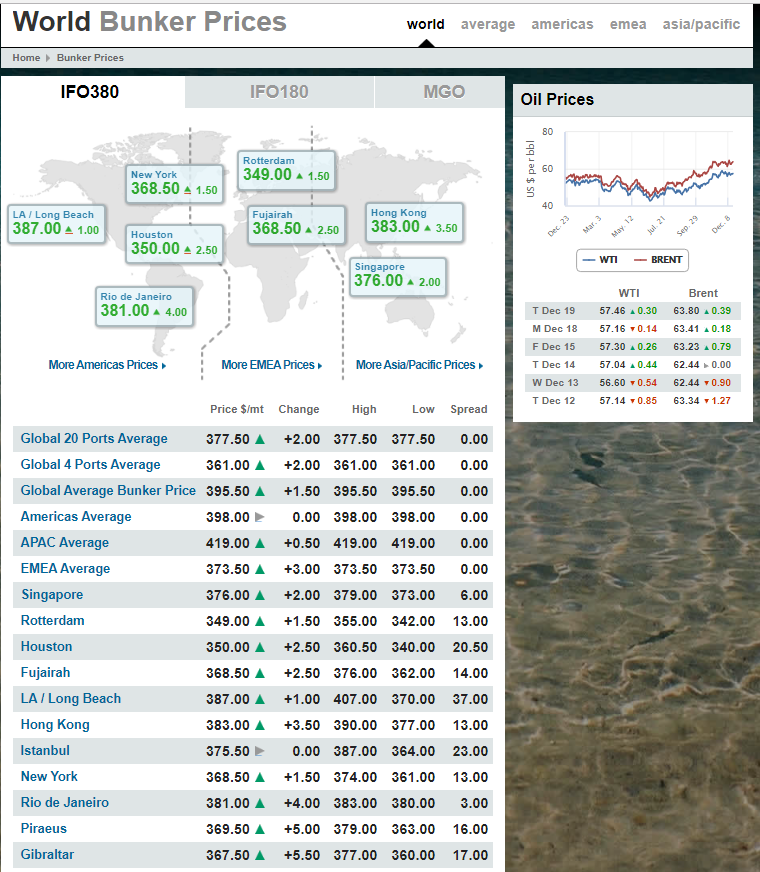Open New York row link in table
This screenshot has width=760, height=872.
point(49,777)
